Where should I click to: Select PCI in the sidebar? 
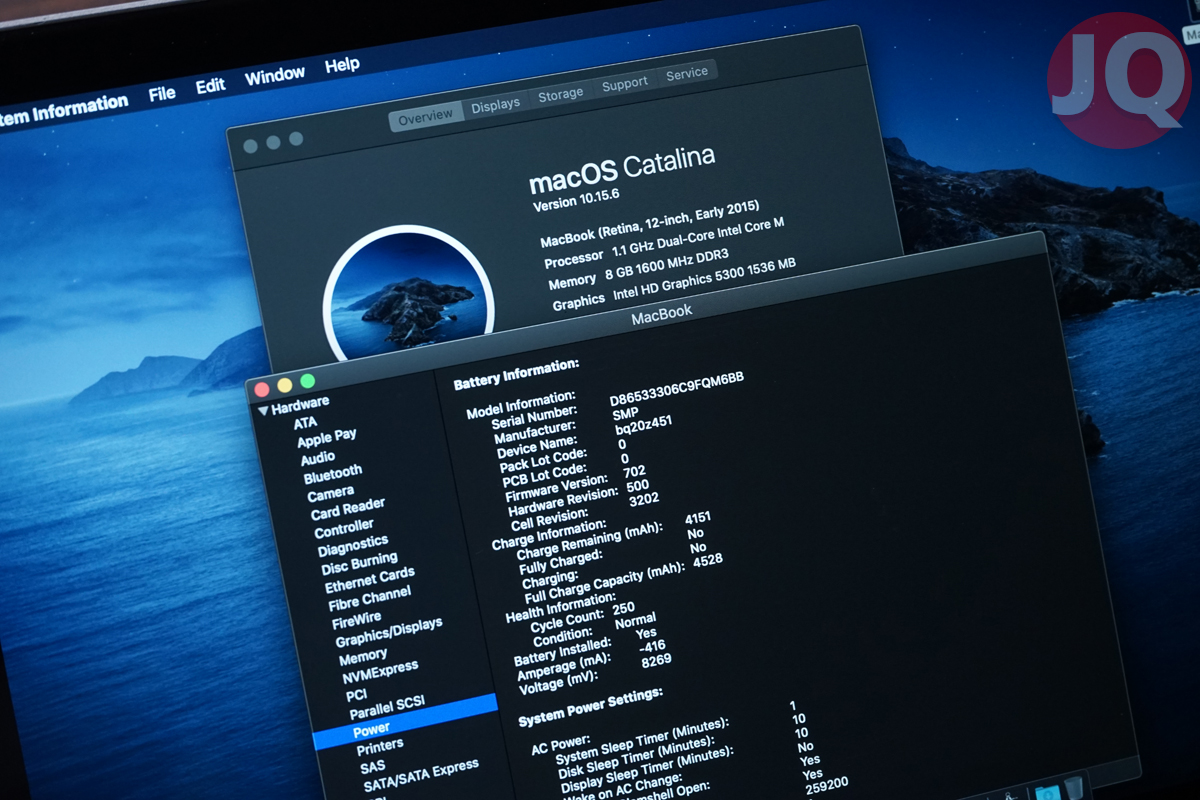[356, 695]
